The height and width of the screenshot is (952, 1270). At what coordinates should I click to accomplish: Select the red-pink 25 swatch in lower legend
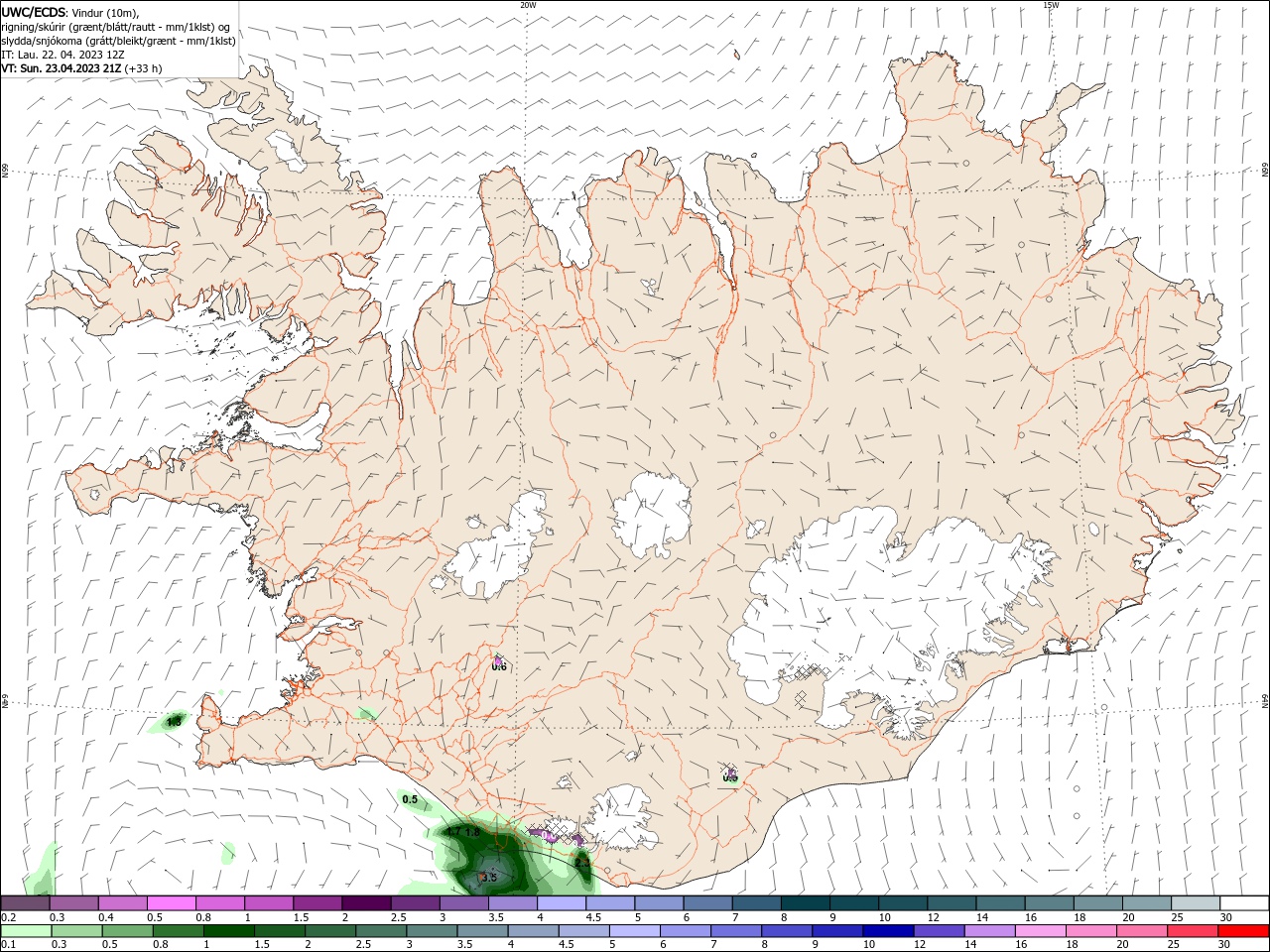click(1193, 931)
